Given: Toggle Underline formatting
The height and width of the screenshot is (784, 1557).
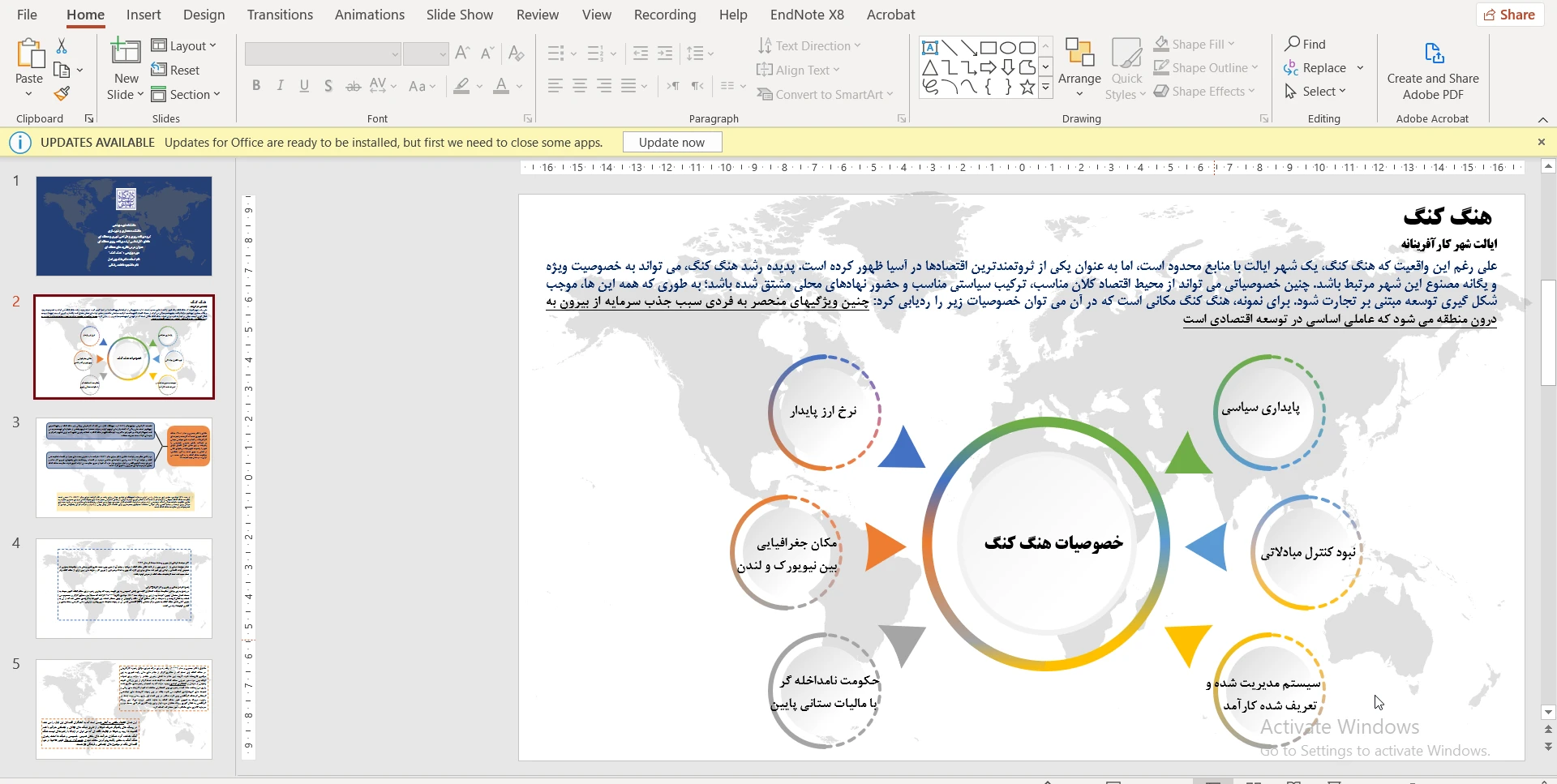Looking at the screenshot, I should coord(304,86).
